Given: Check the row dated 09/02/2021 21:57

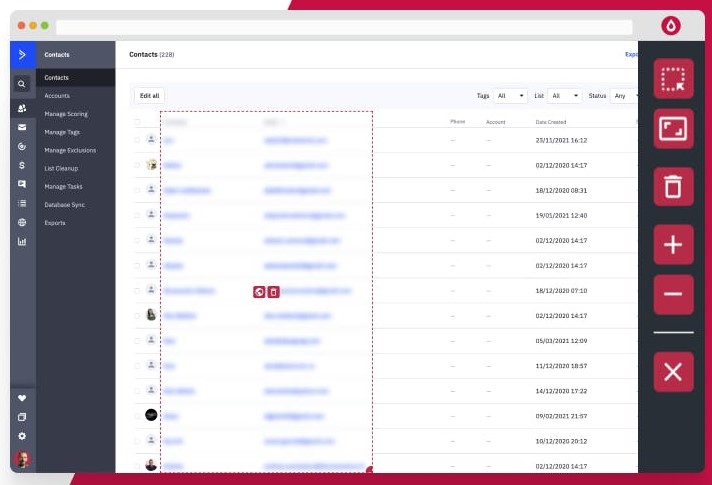Looking at the screenshot, I should (137, 416).
